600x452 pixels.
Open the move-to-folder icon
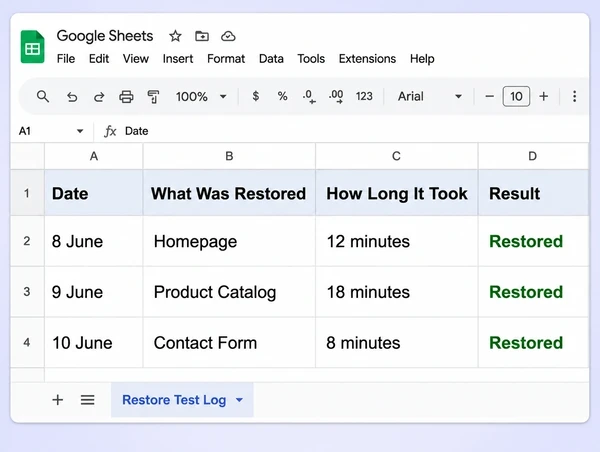pyautogui.click(x=202, y=36)
